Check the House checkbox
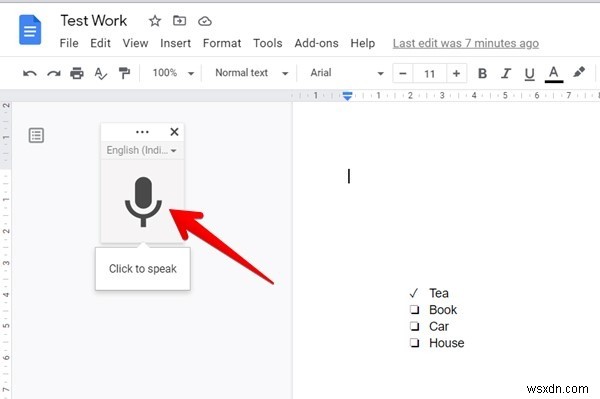The height and width of the screenshot is (399, 600). (x=414, y=342)
